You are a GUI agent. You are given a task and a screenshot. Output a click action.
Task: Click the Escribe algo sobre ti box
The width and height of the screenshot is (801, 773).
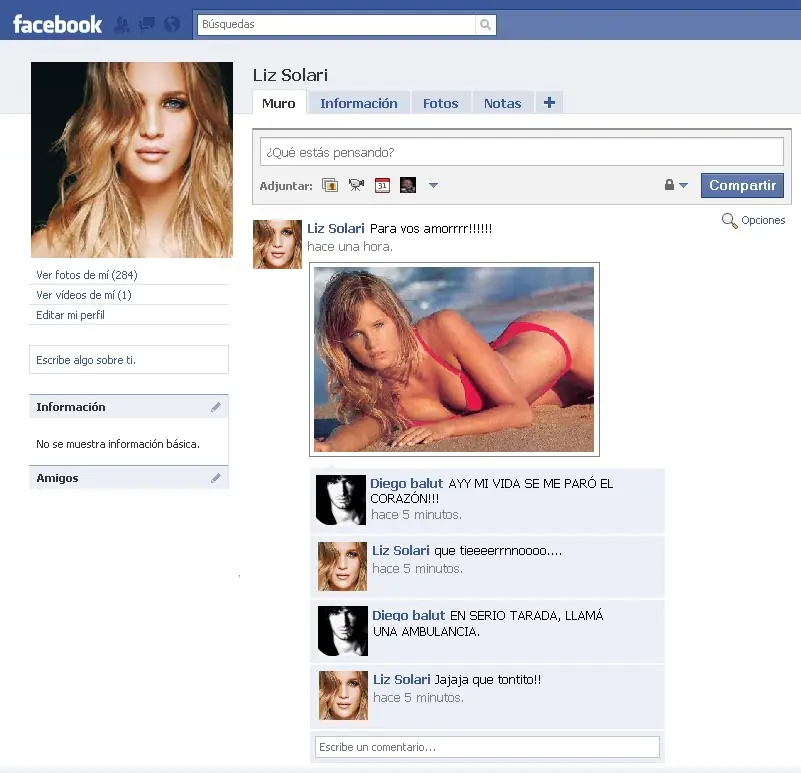coord(129,360)
